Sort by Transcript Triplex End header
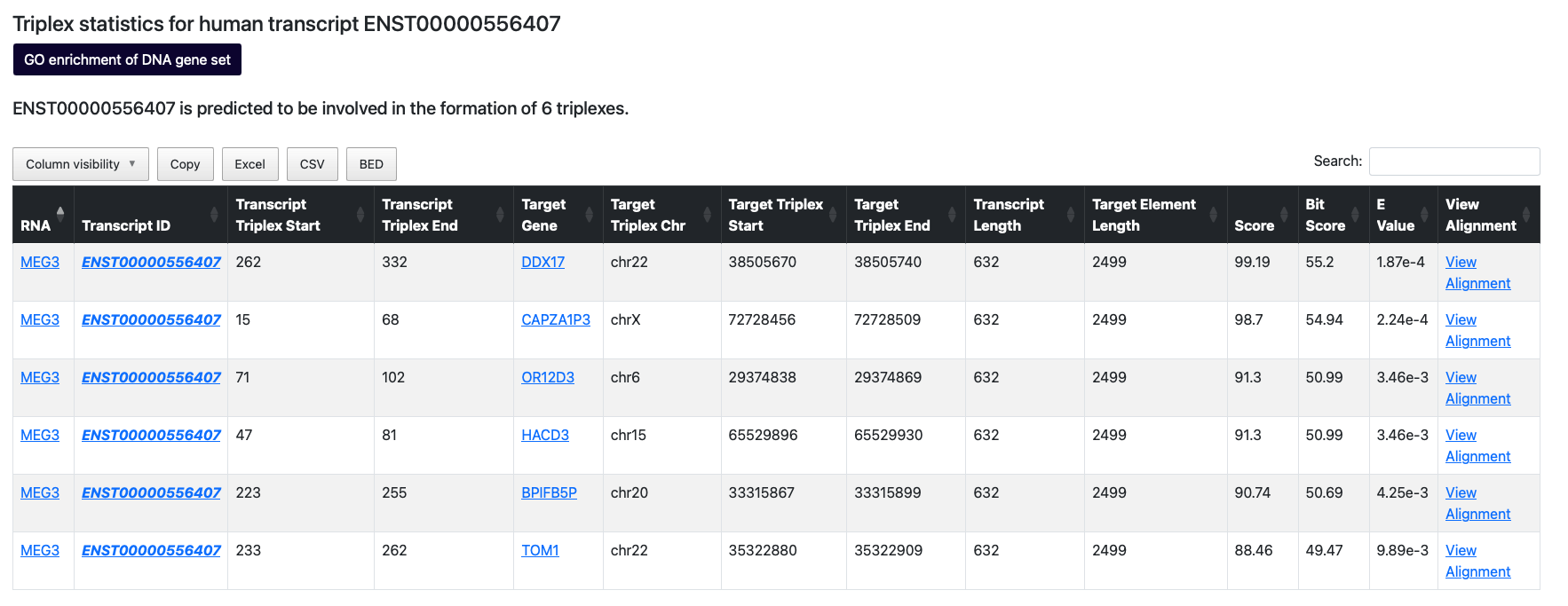The height and width of the screenshot is (606, 1568). point(444,215)
